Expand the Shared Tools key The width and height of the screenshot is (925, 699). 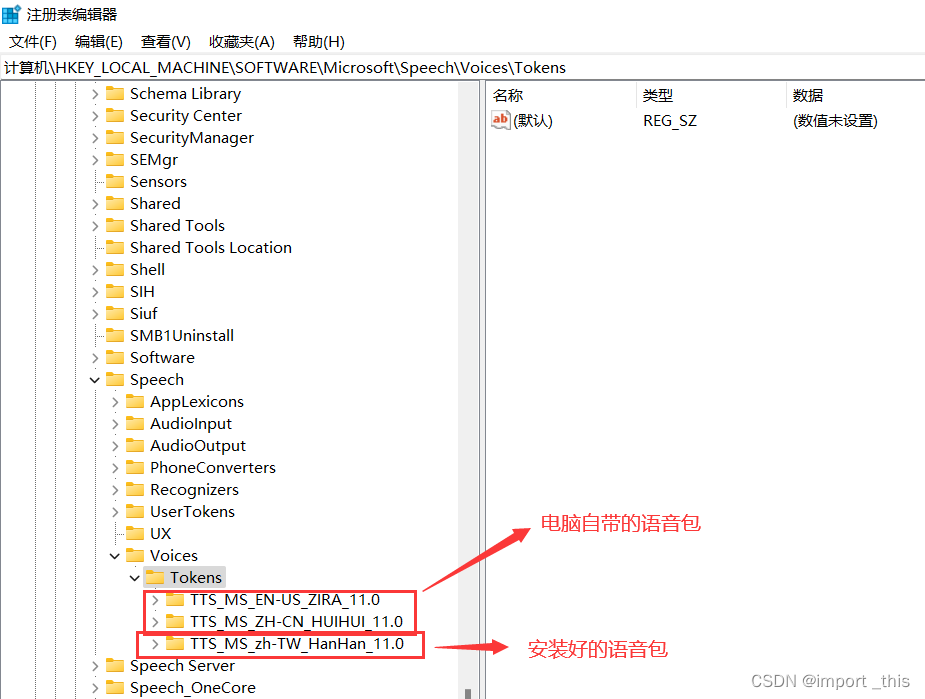tap(95, 226)
